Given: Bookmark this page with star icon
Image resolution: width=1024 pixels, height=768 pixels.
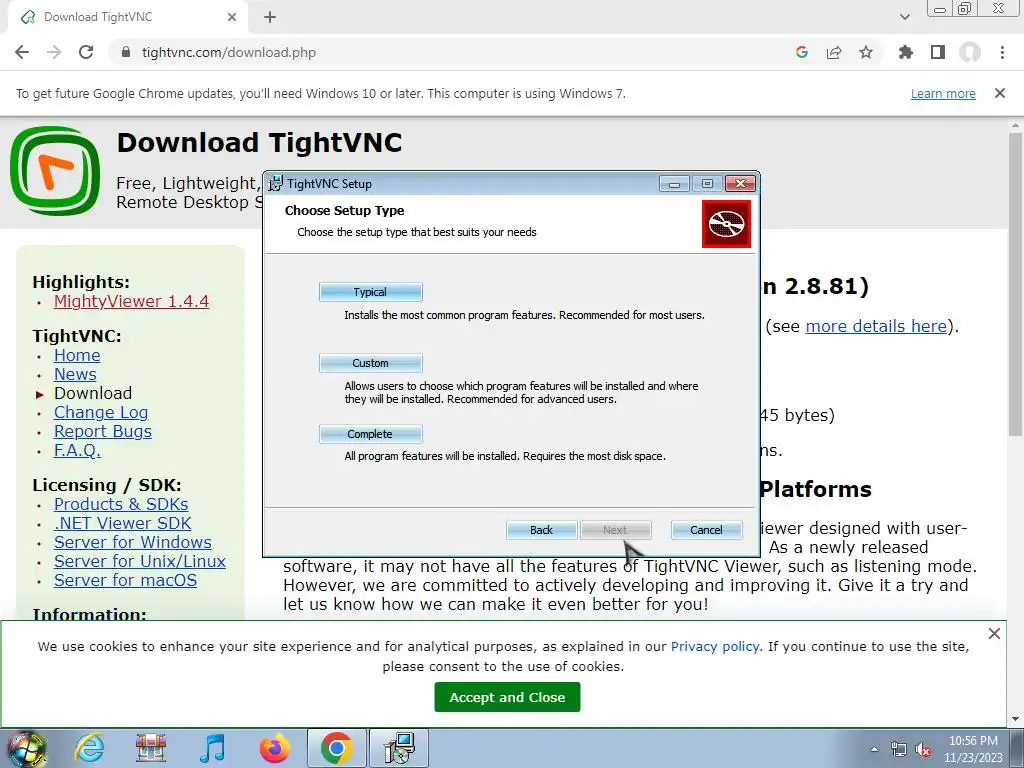Looking at the screenshot, I should [866, 52].
